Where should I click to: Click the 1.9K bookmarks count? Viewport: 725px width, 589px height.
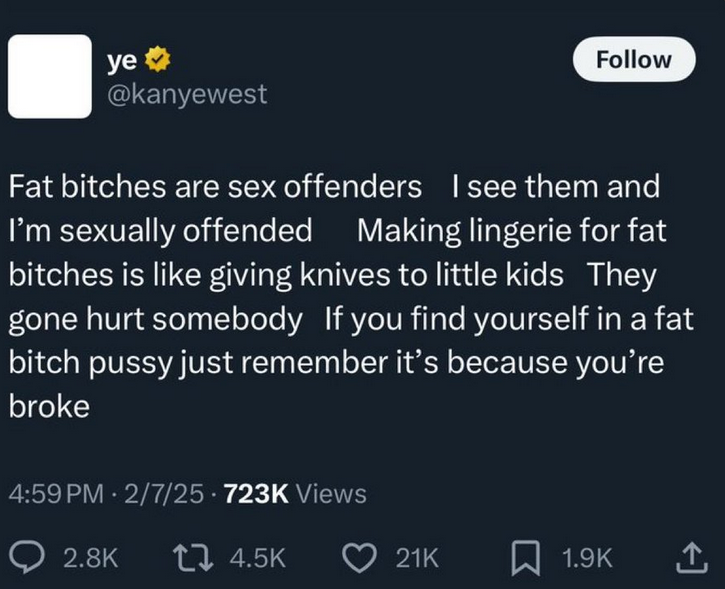coord(587,558)
